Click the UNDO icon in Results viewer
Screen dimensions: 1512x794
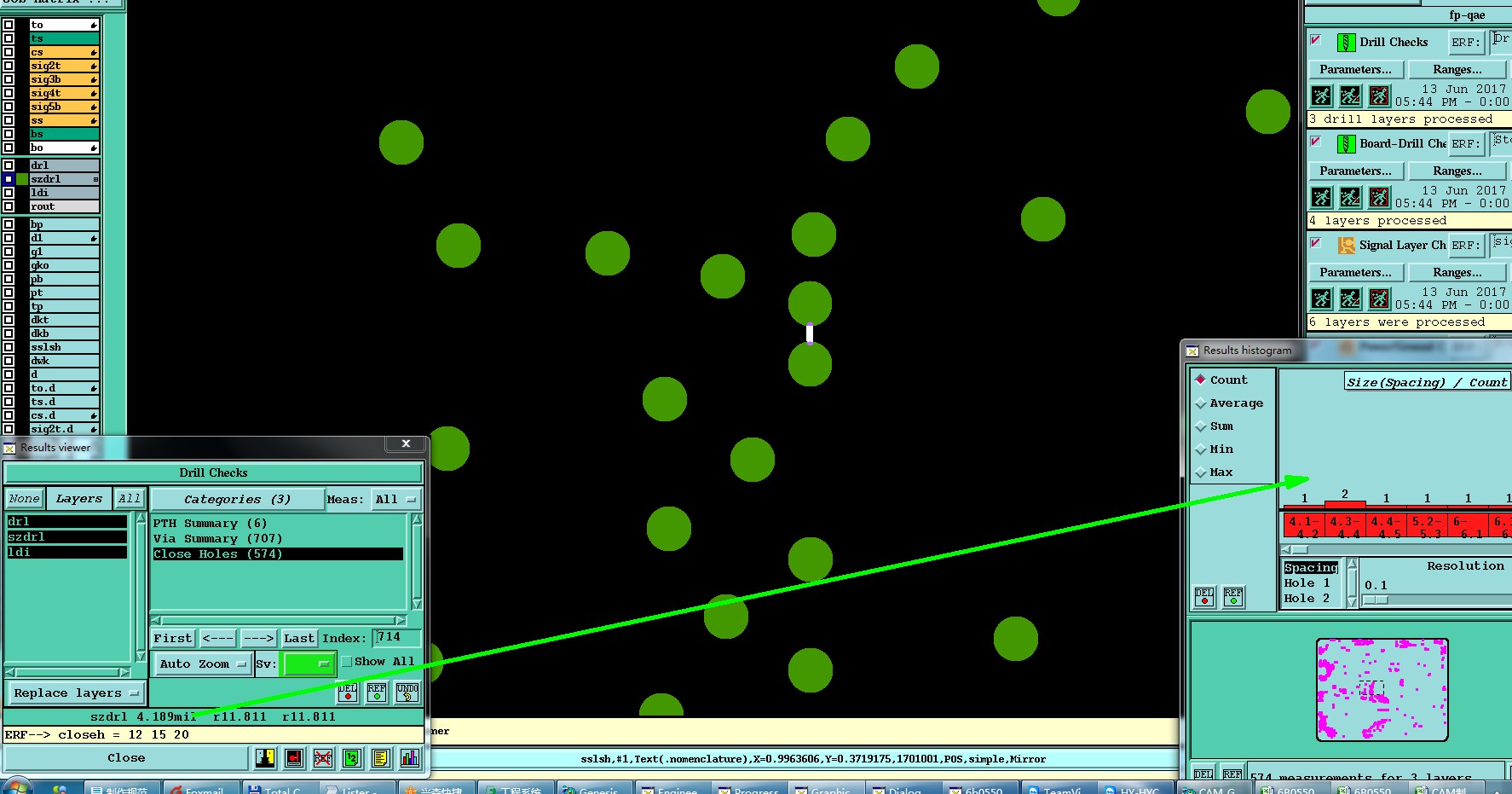click(407, 692)
